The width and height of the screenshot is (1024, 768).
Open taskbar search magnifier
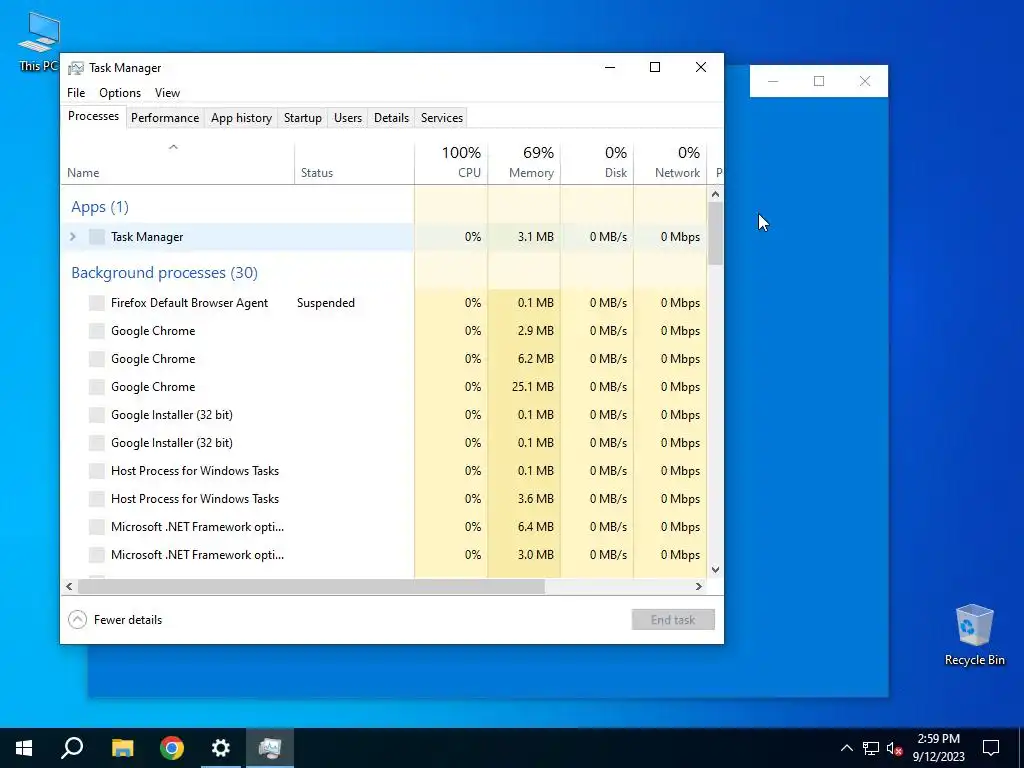(x=72, y=748)
